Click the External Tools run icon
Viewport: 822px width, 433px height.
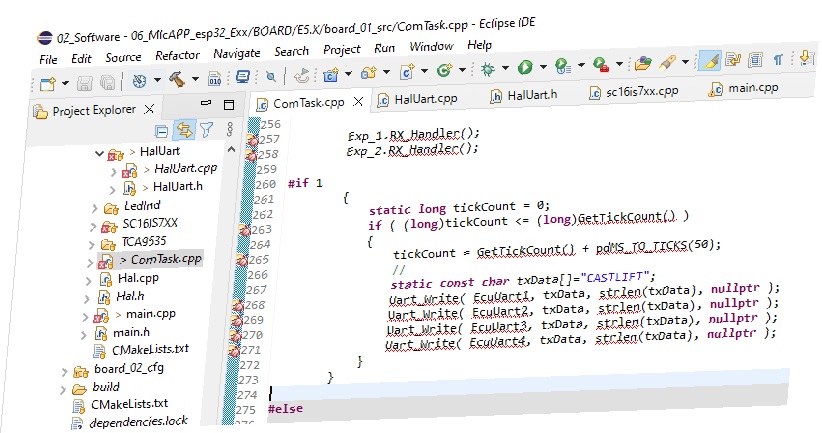tap(601, 64)
